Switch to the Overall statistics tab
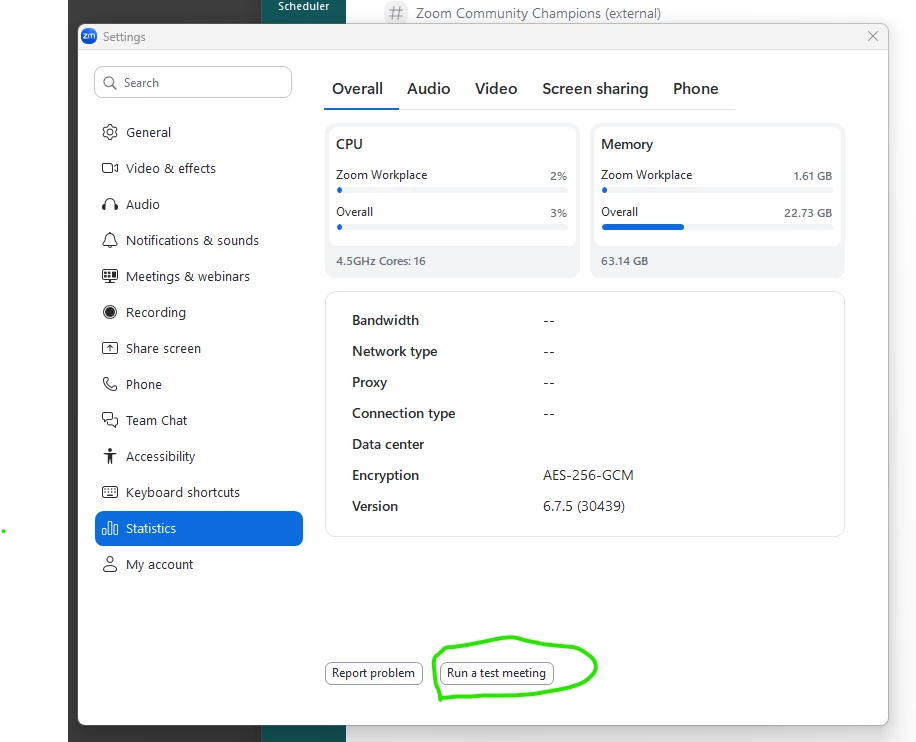 click(x=358, y=89)
